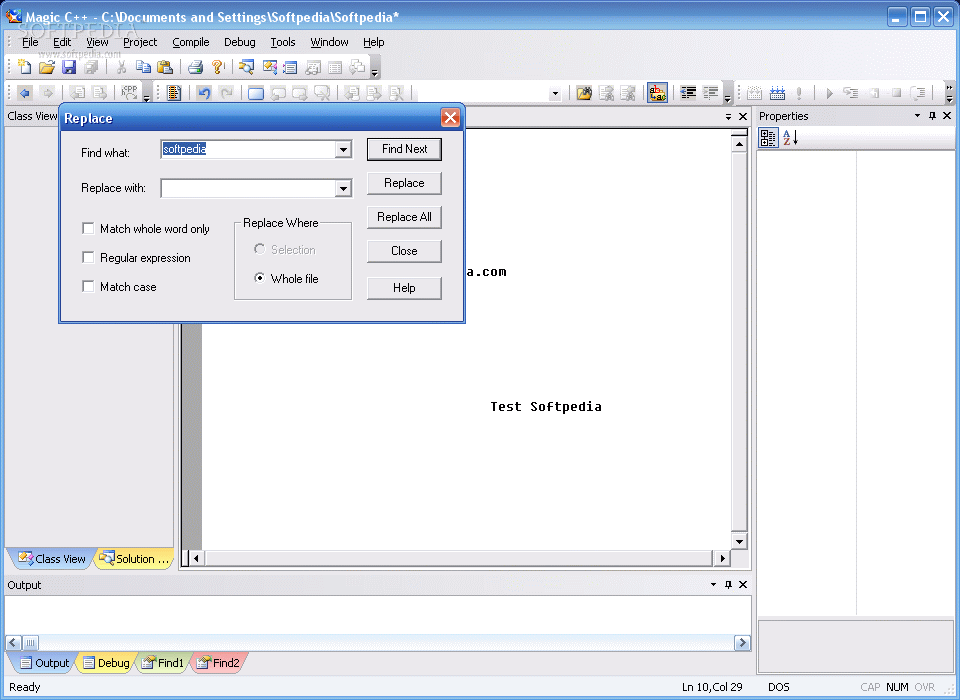
Task: Close the editor document with its X
Action: click(743, 116)
